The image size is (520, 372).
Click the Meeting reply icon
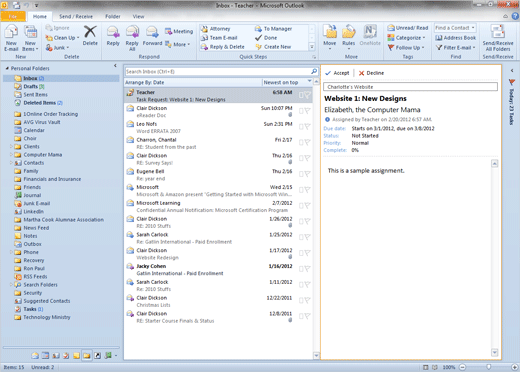(x=169, y=31)
